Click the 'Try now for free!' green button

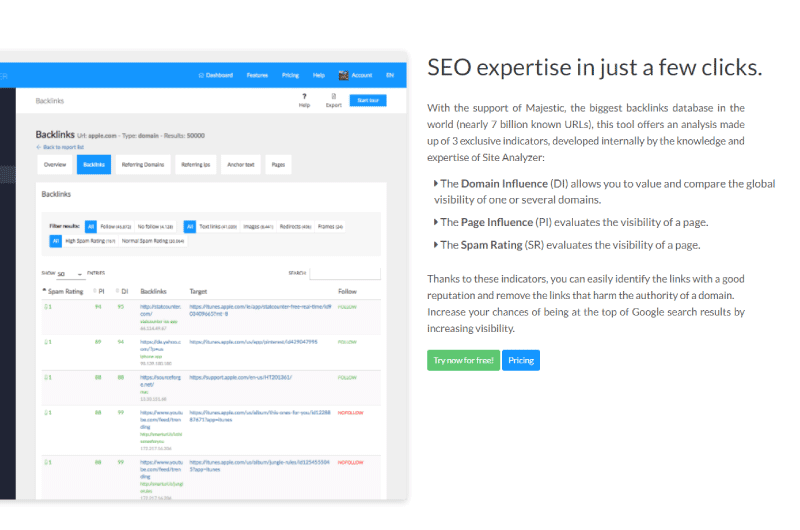point(463,360)
